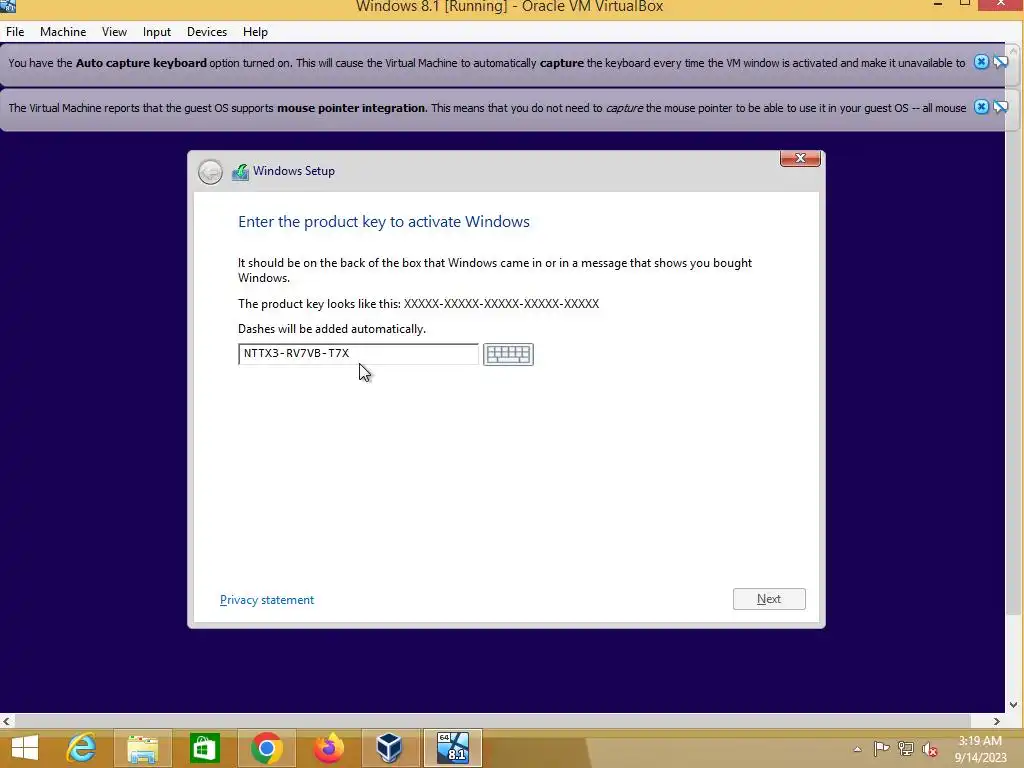
Task: Open the File menu
Action: pyautogui.click(x=15, y=31)
